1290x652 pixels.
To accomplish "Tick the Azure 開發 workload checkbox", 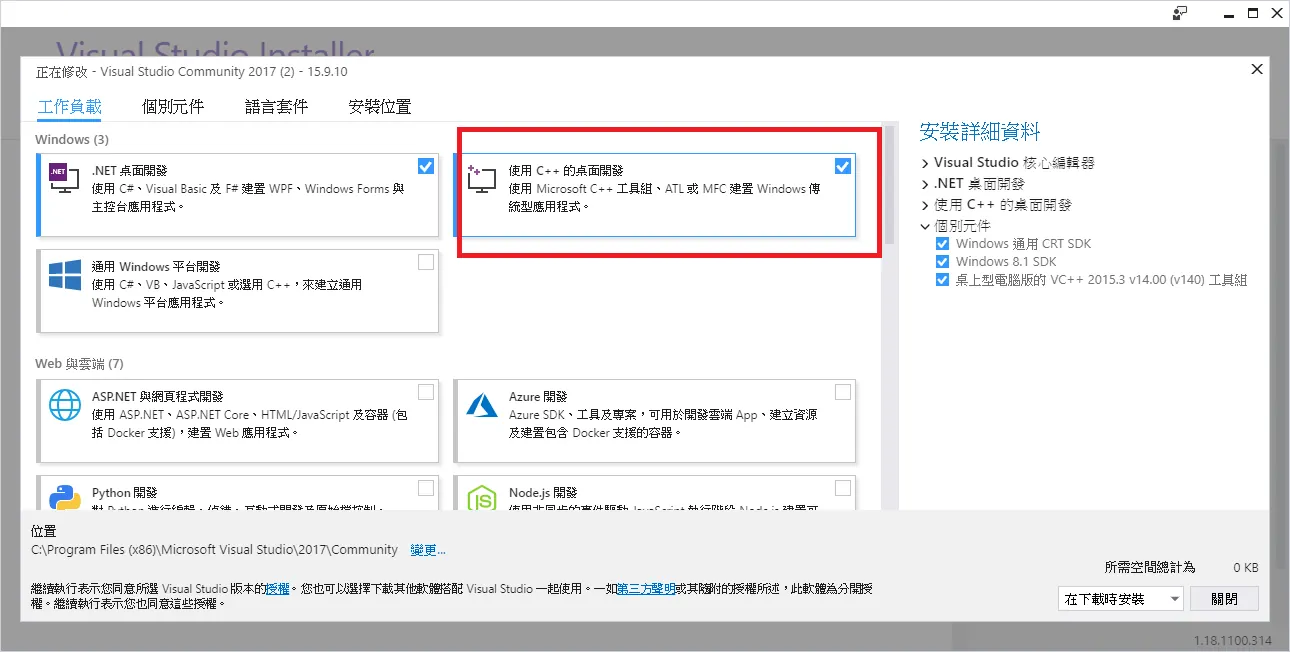I will pos(843,391).
